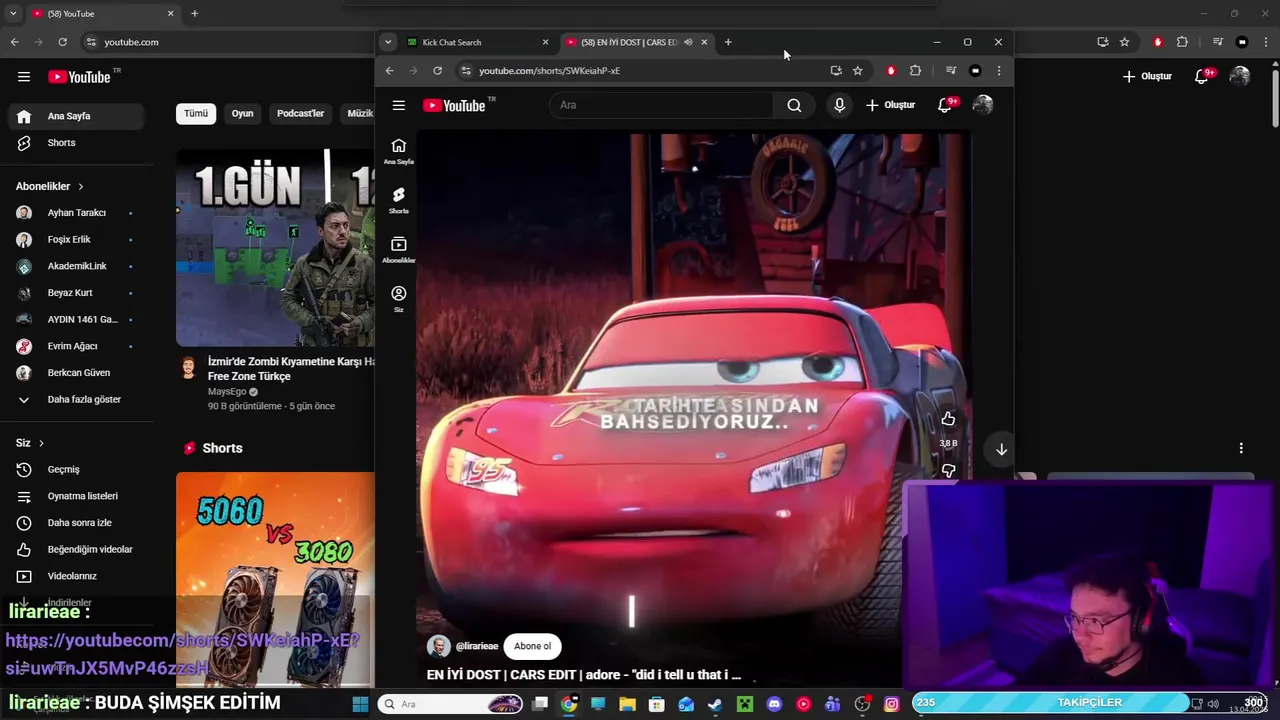The image size is (1280, 720).
Task: Click YouTube search field in front window
Action: [x=662, y=105]
